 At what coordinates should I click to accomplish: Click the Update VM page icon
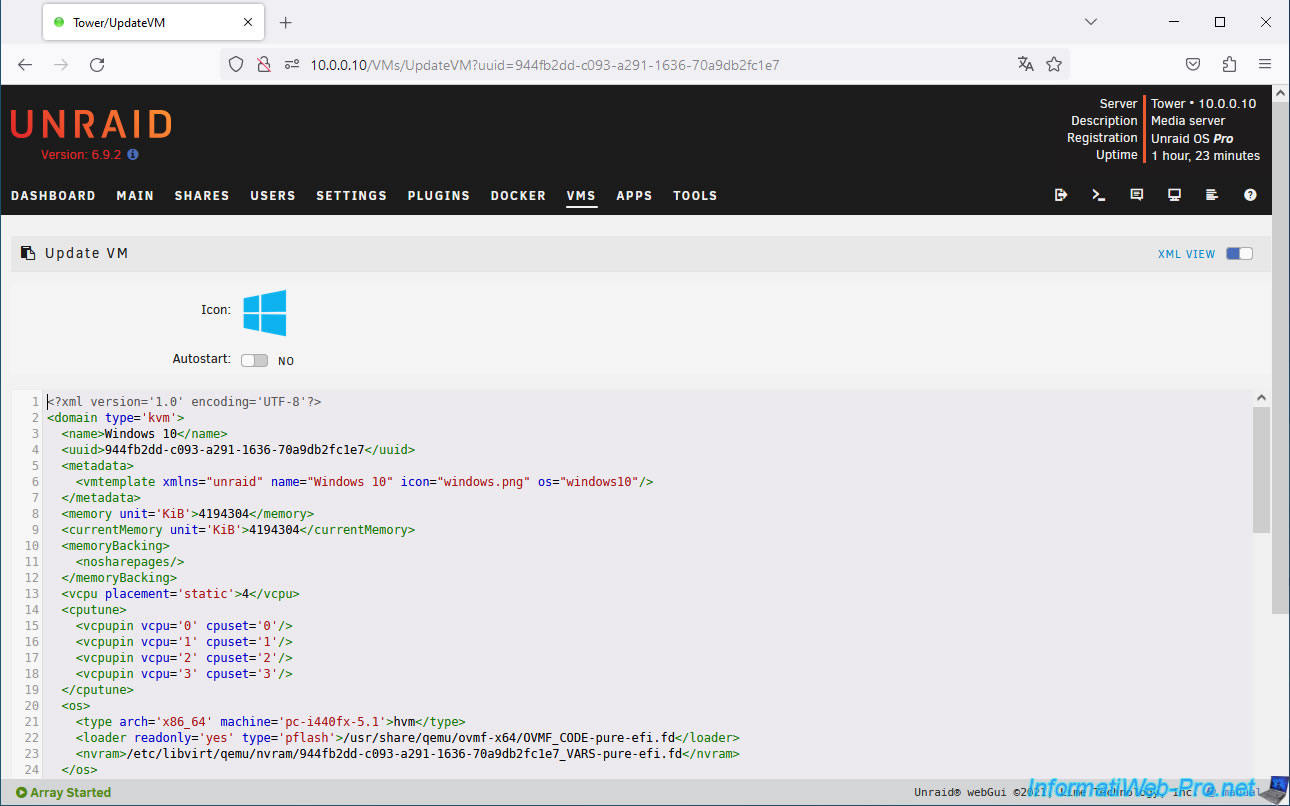tap(28, 254)
